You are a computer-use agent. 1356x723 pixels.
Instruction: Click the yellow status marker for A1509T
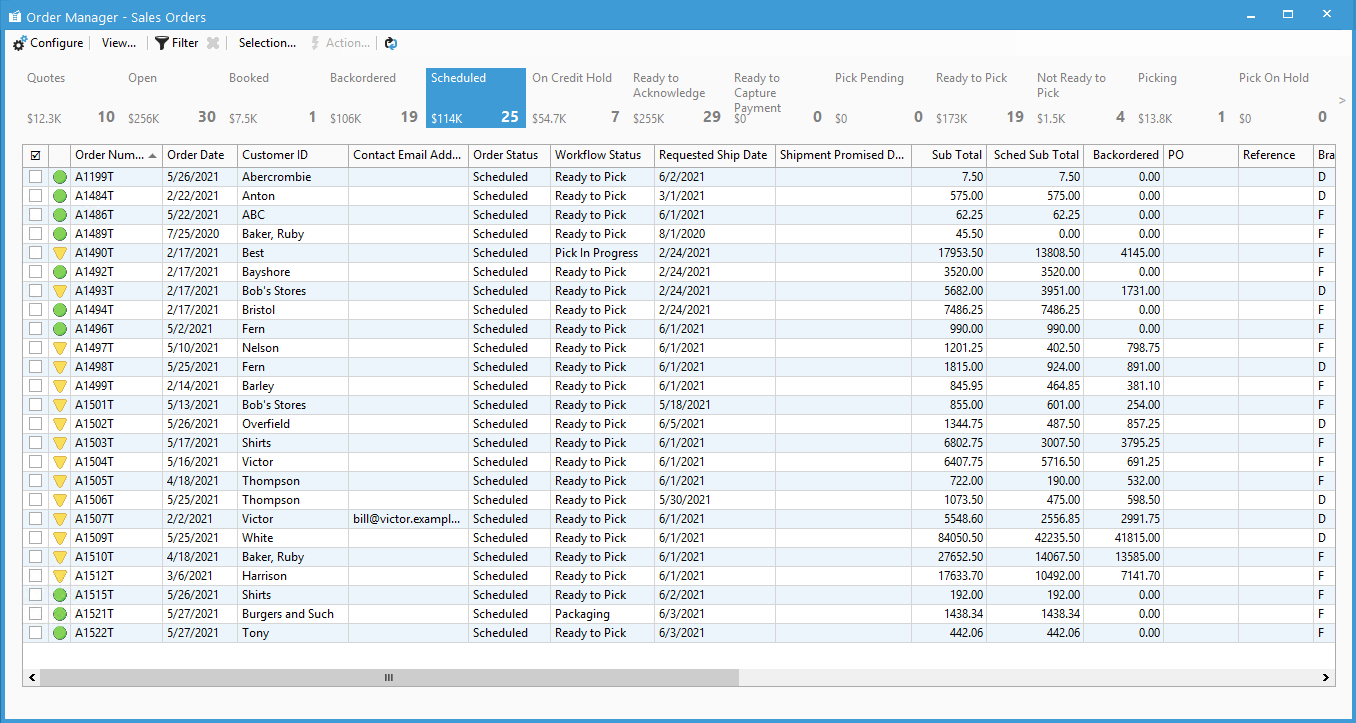pos(60,538)
